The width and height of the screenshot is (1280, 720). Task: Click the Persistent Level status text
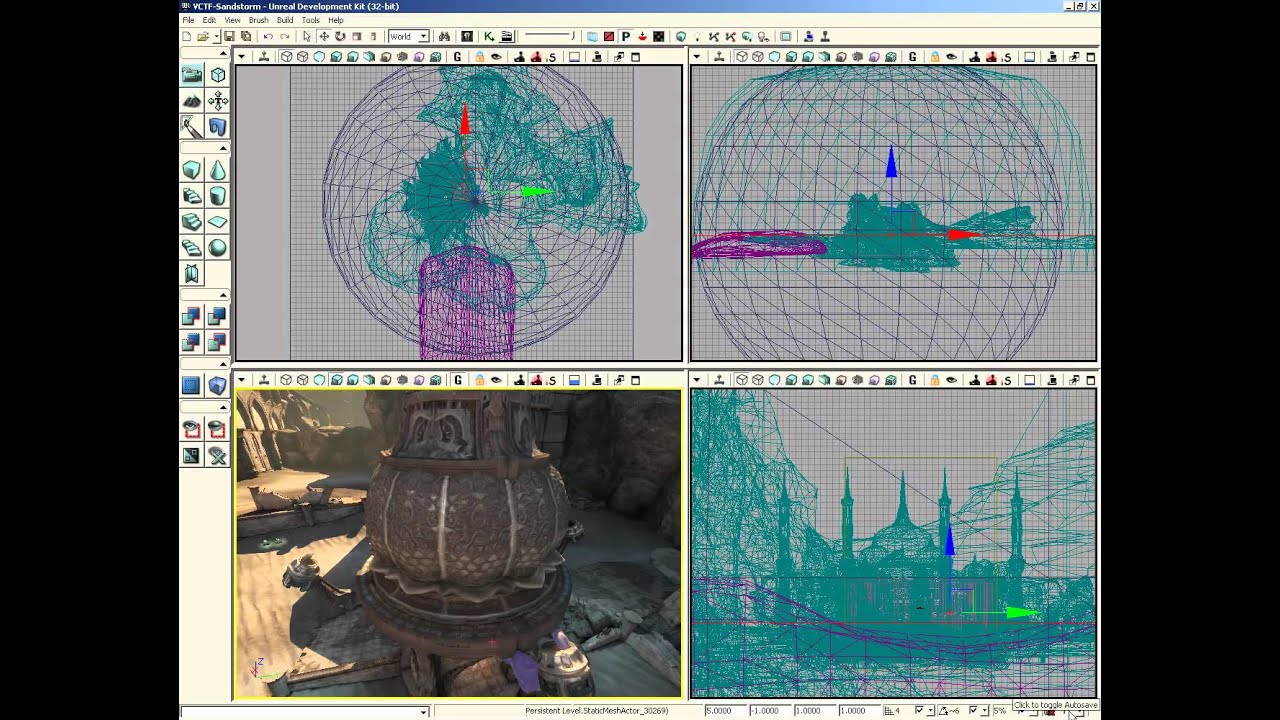pyautogui.click(x=596, y=711)
